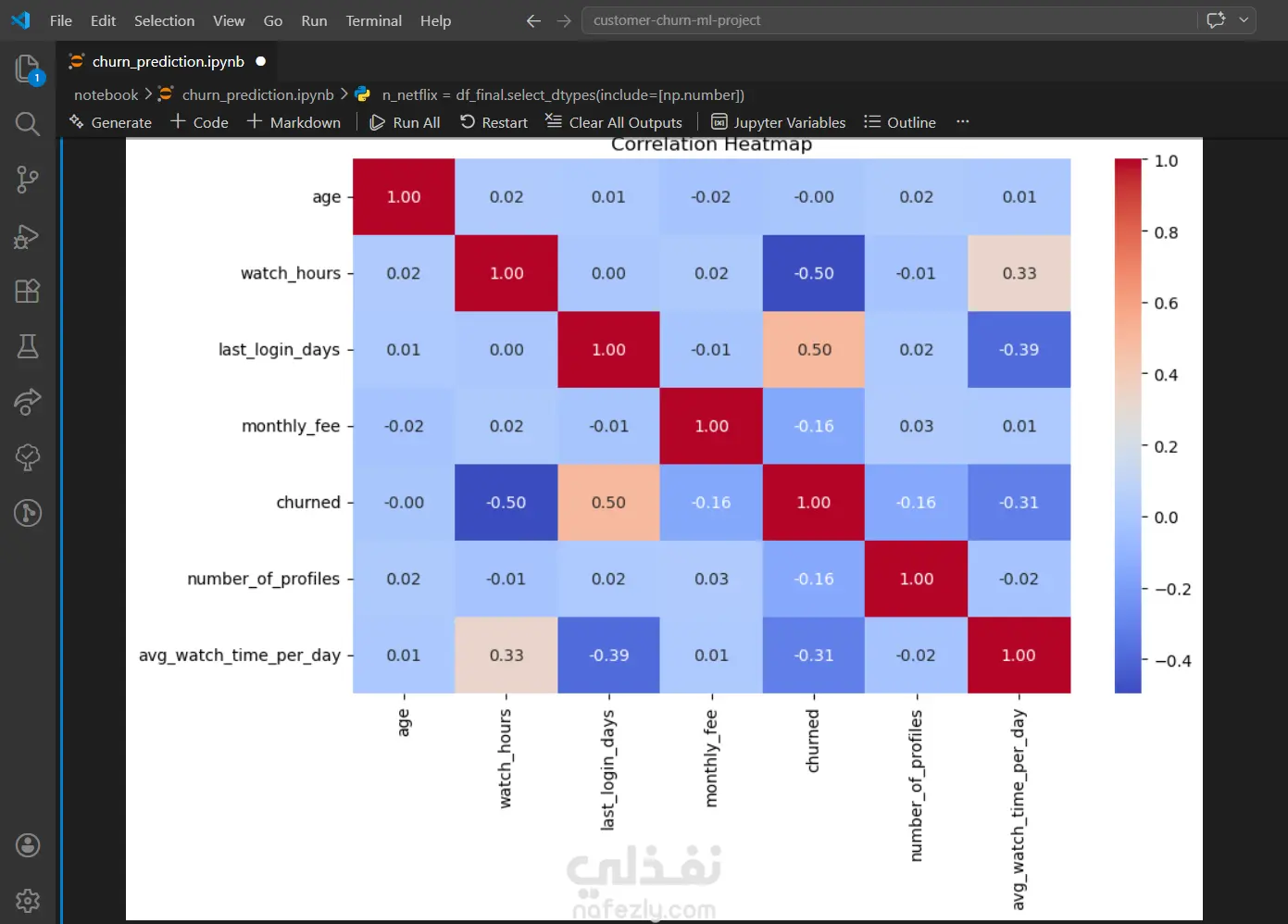The width and height of the screenshot is (1288, 924).
Task: Click Run All in notebook toolbar
Action: pos(405,122)
